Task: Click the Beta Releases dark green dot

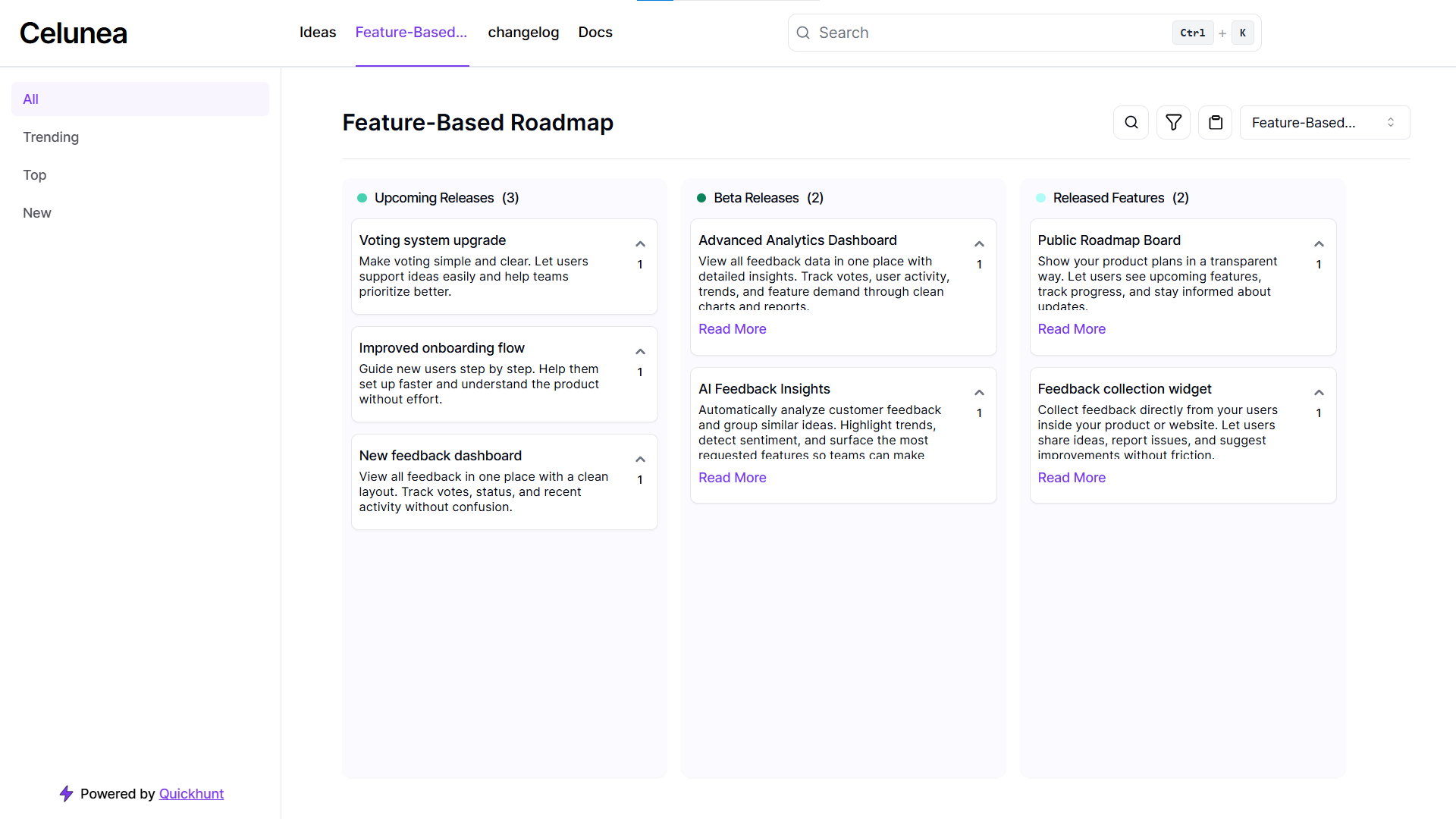Action: click(x=701, y=198)
